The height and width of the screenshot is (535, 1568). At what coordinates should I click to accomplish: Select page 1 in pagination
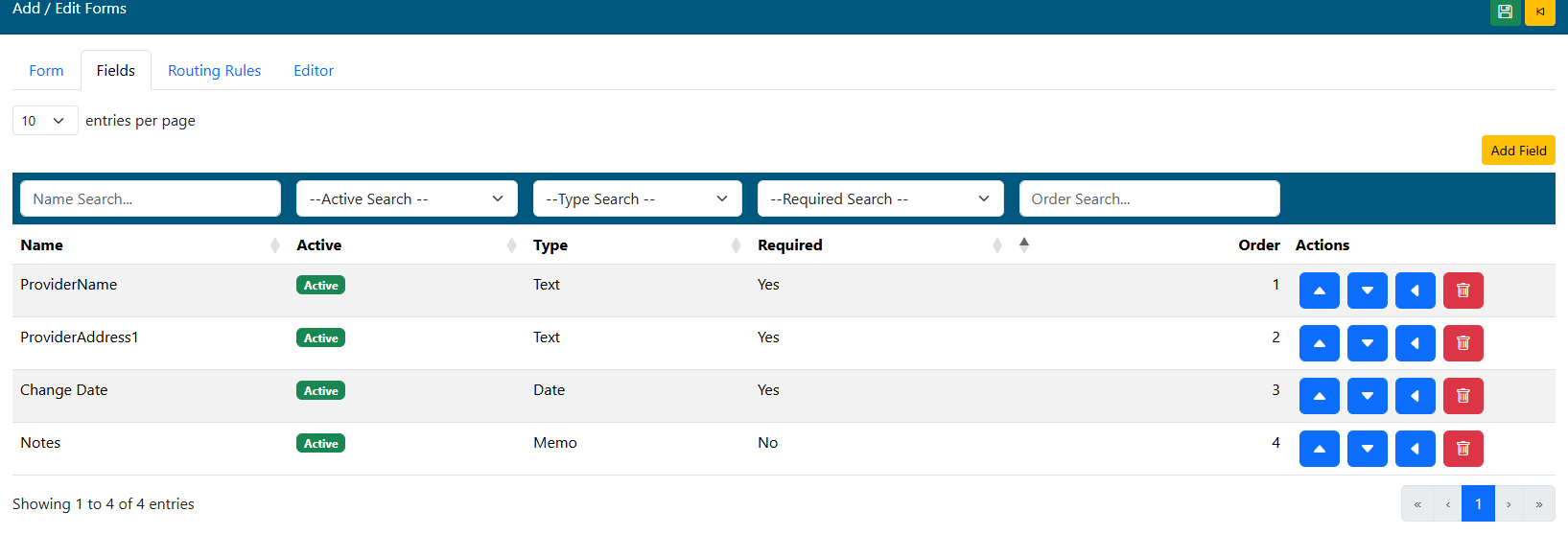(x=1477, y=504)
